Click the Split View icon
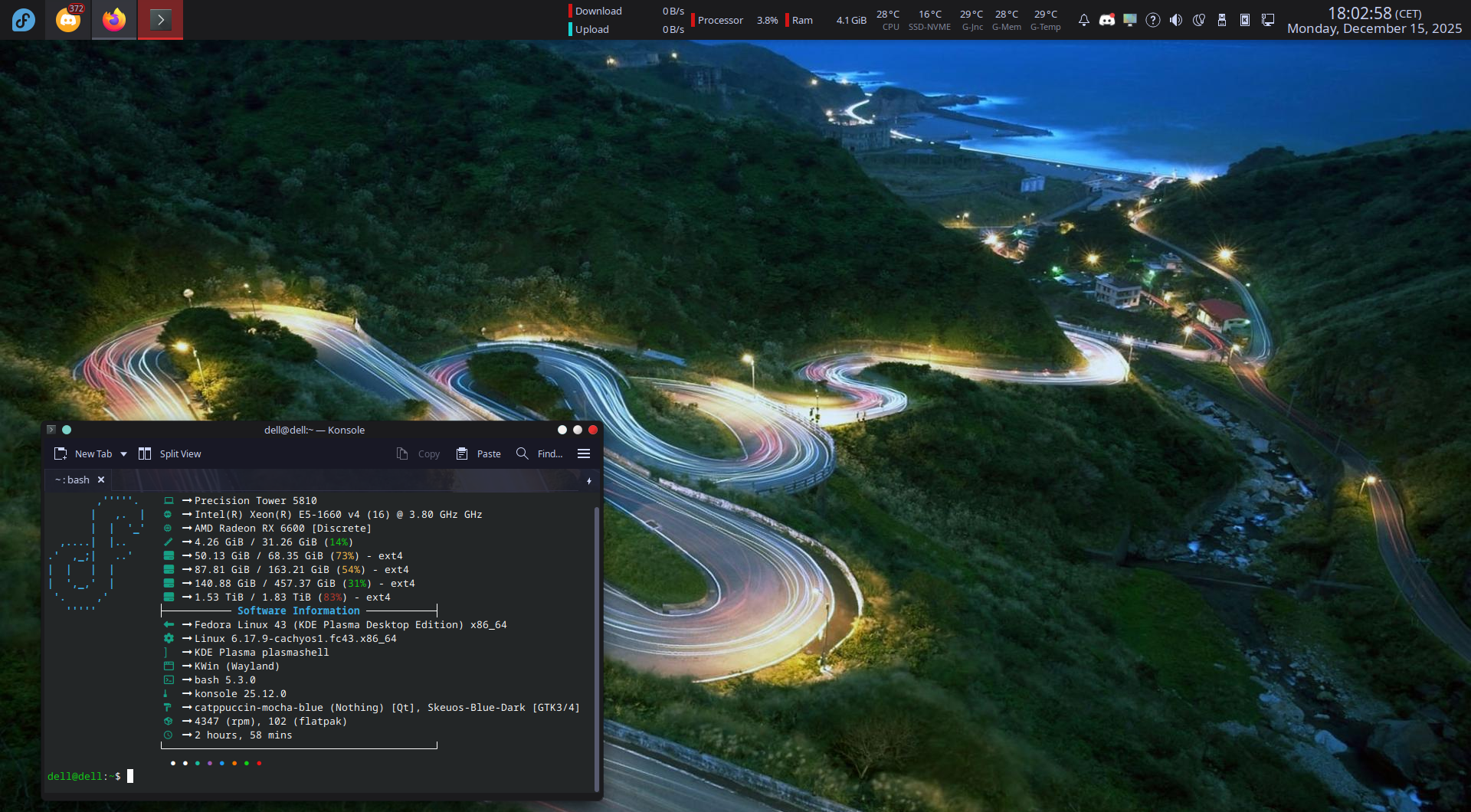This screenshot has height=812, width=1471. (x=145, y=453)
